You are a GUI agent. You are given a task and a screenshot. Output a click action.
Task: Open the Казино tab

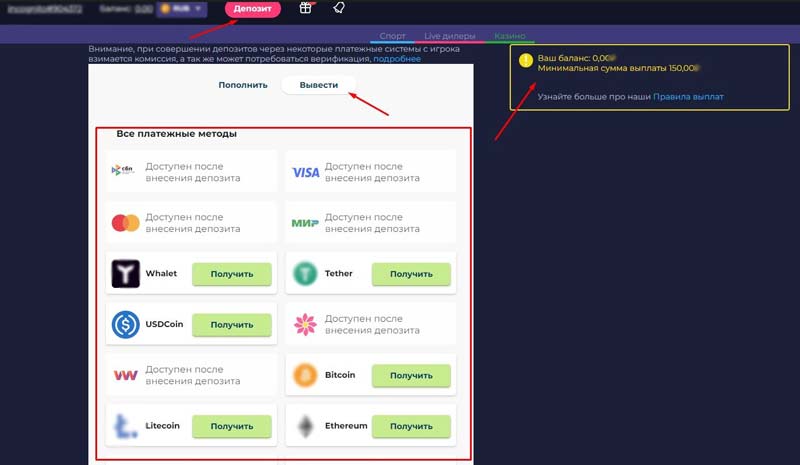coord(509,36)
